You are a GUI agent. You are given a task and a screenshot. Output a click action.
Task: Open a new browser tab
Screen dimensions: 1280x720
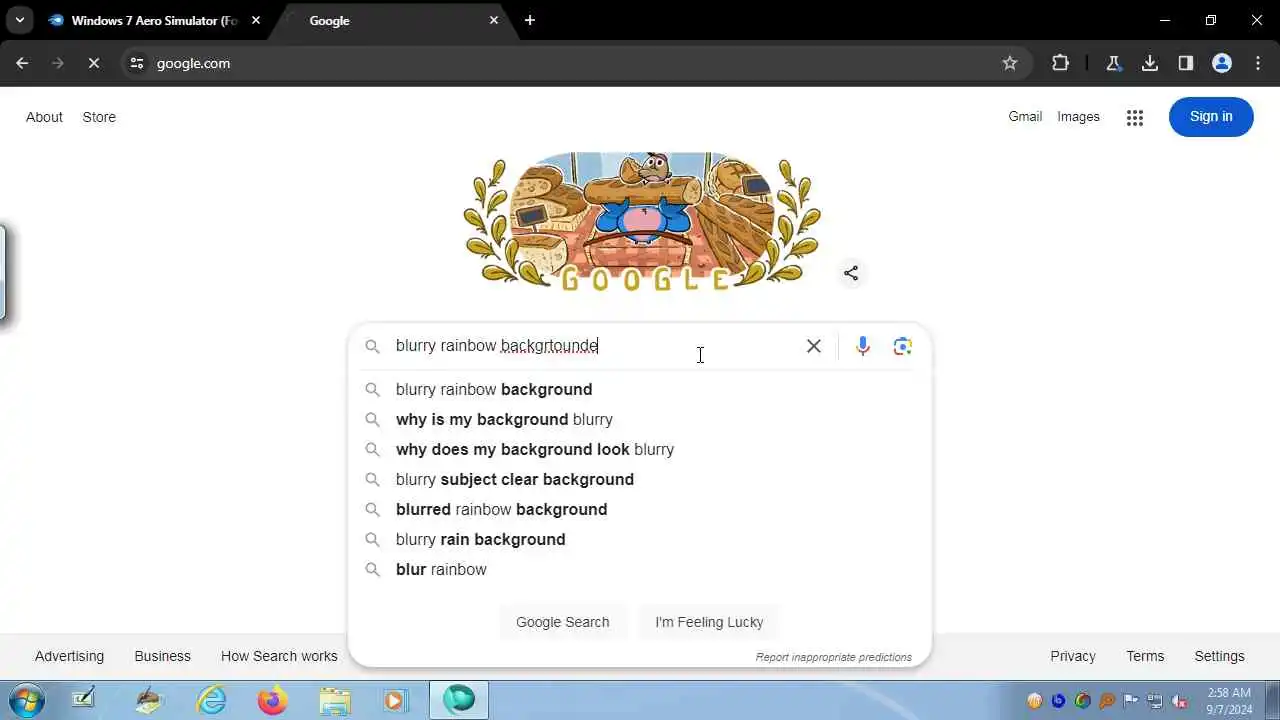[530, 20]
